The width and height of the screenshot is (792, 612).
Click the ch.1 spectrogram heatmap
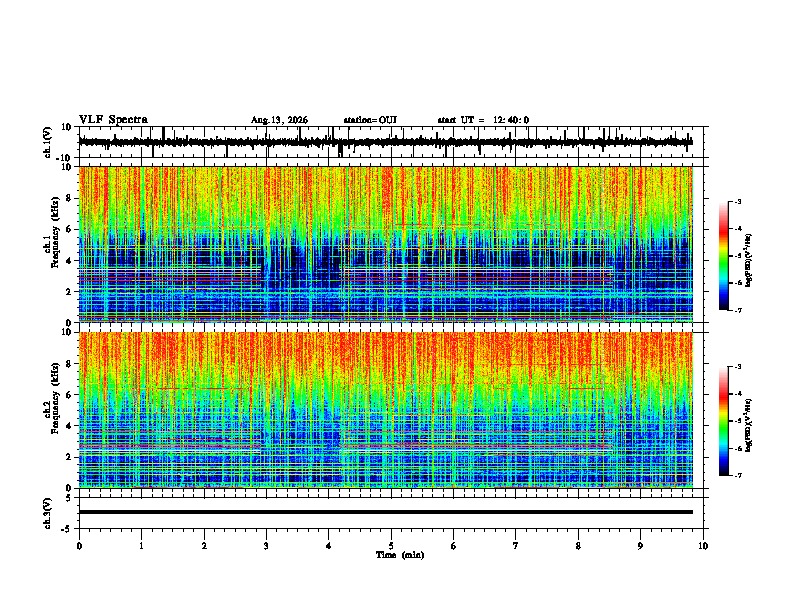pyautogui.click(x=385, y=244)
